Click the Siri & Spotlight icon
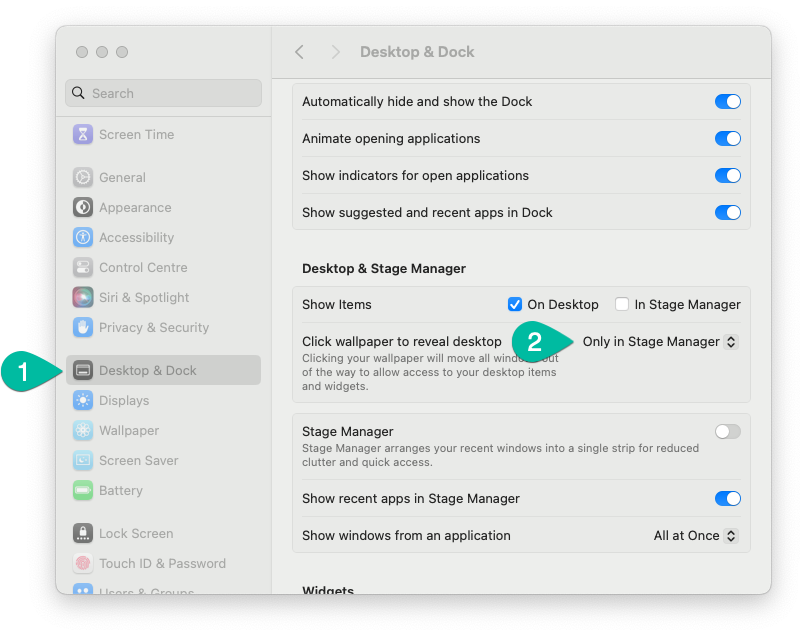The height and width of the screenshot is (636, 805). pos(83,298)
